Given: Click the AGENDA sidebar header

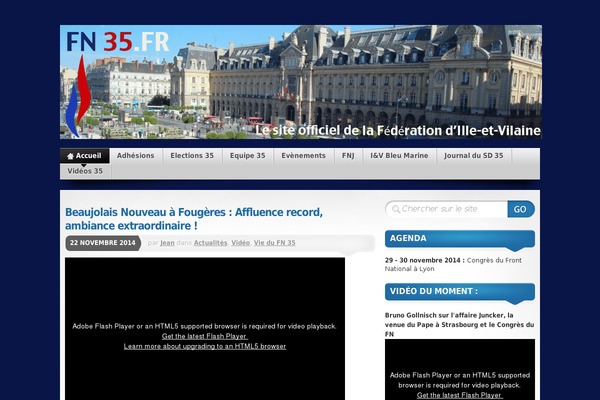Looking at the screenshot, I should click(460, 238).
